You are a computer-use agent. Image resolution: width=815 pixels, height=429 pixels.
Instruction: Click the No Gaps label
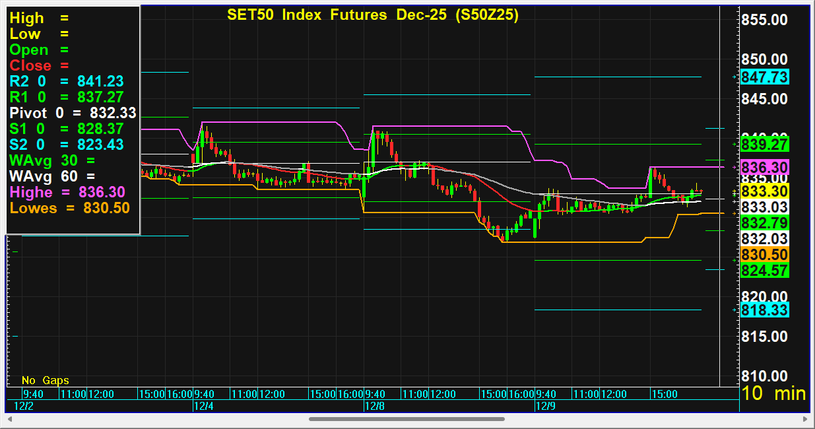42,380
